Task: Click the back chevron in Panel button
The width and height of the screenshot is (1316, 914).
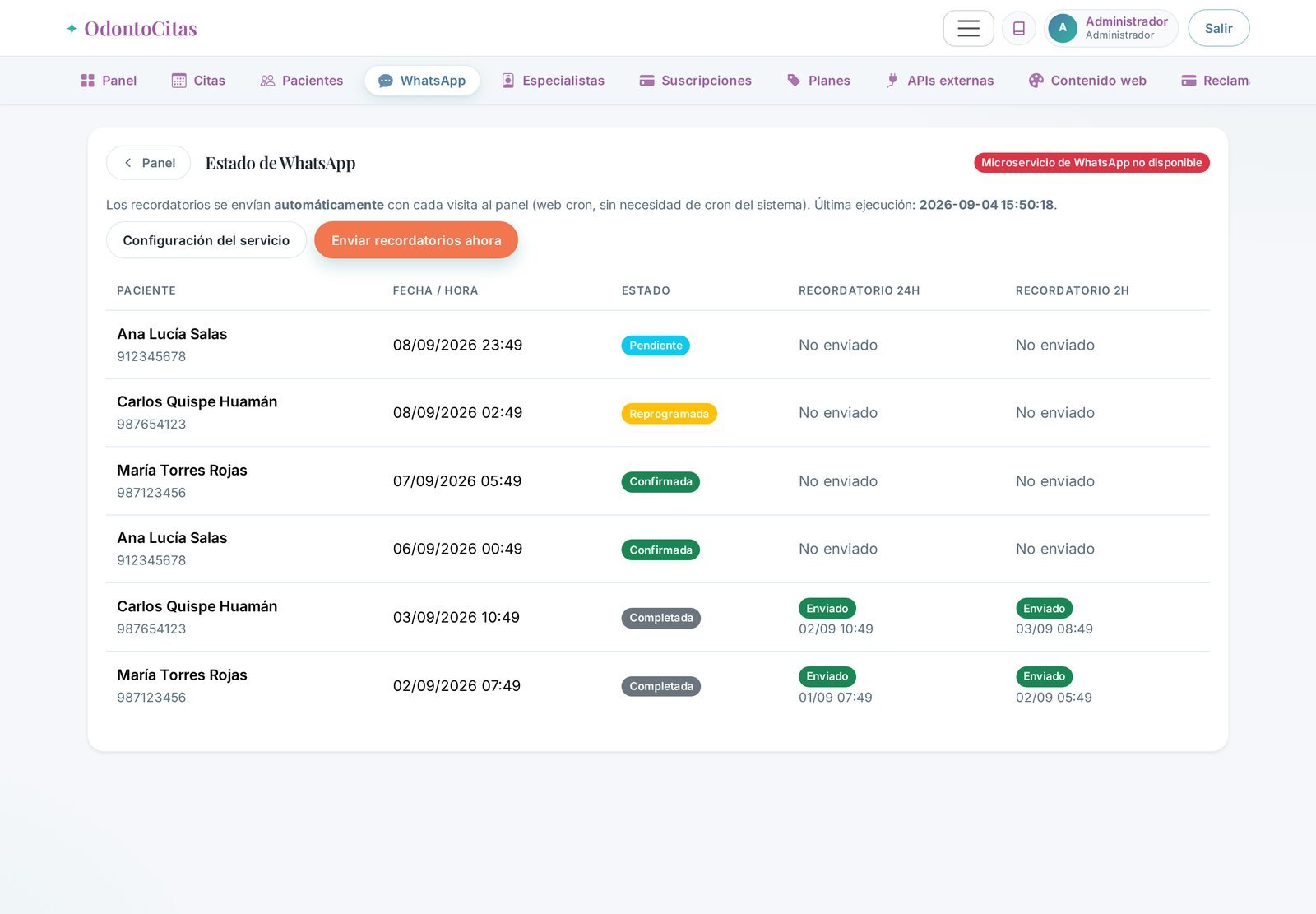Action: click(128, 163)
